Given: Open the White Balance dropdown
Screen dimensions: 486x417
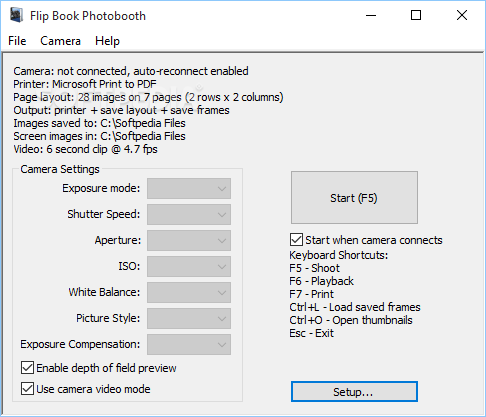Looking at the screenshot, I should click(x=189, y=292).
